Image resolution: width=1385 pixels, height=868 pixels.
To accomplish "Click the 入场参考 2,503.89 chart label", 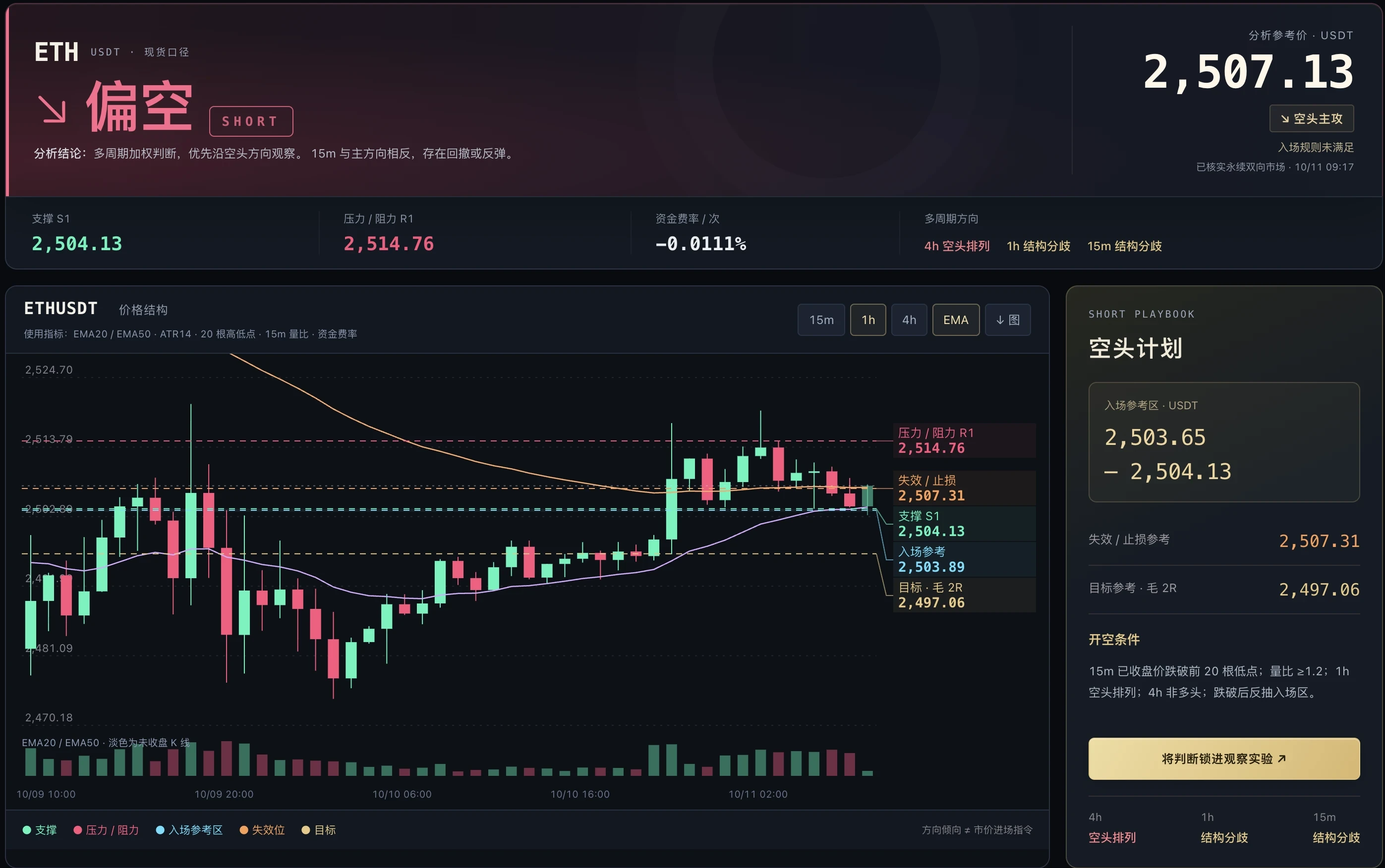I will pos(964,559).
